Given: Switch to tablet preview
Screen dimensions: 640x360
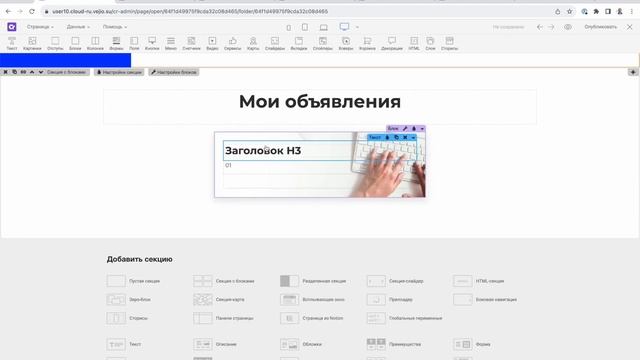Looking at the screenshot, I should click(x=305, y=27).
